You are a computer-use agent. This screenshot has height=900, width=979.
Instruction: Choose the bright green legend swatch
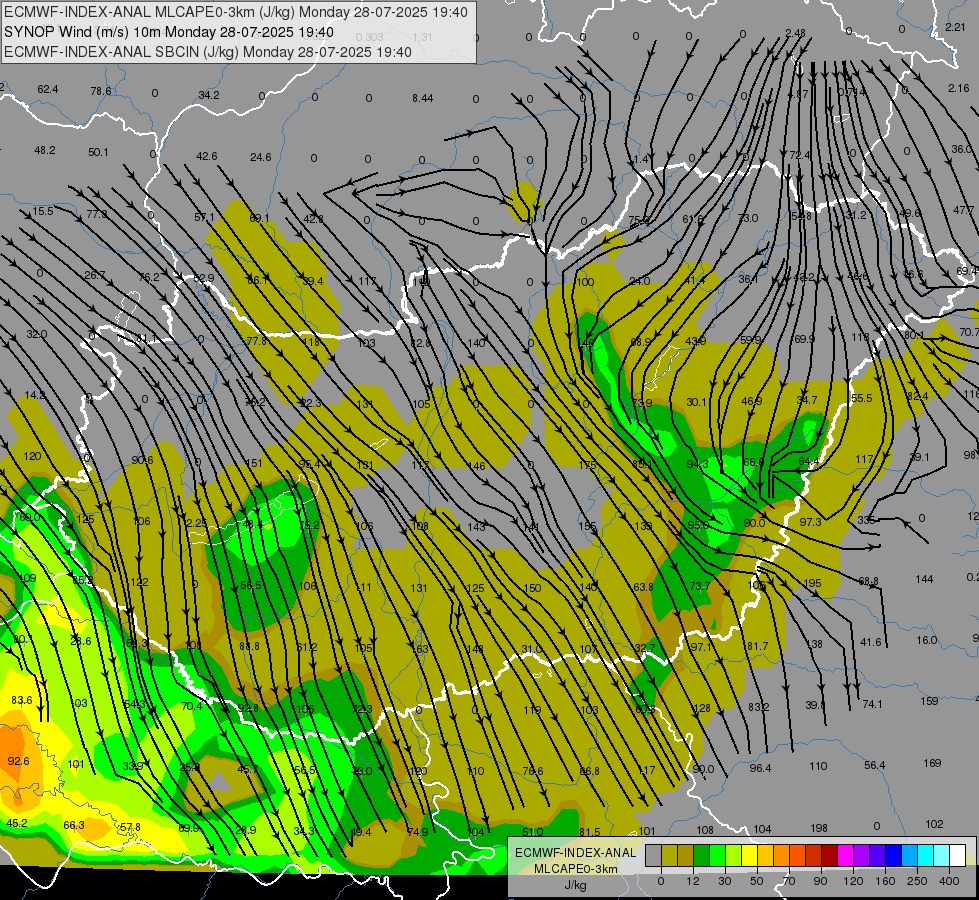coord(717,855)
